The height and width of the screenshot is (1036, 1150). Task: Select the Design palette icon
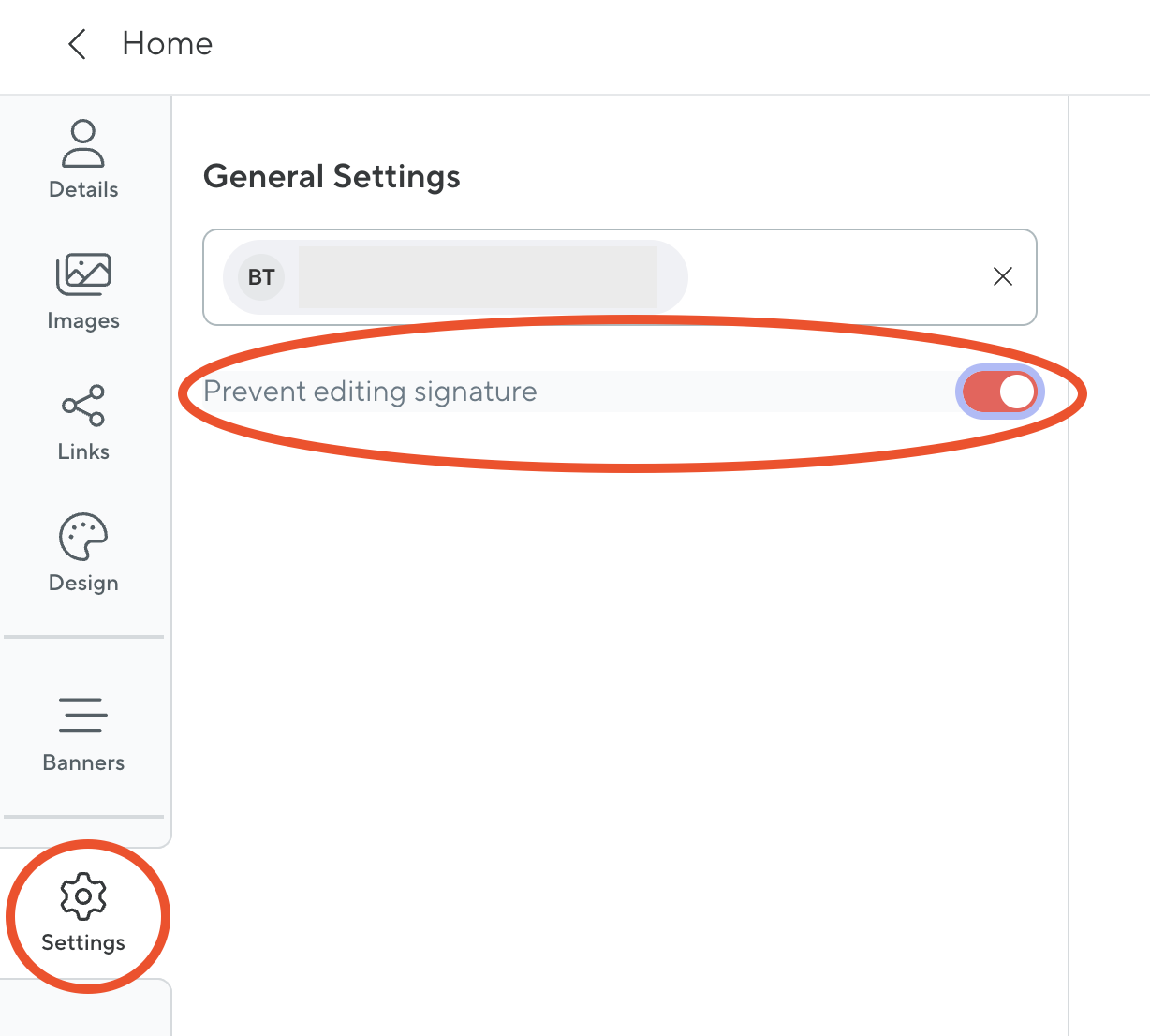point(83,537)
